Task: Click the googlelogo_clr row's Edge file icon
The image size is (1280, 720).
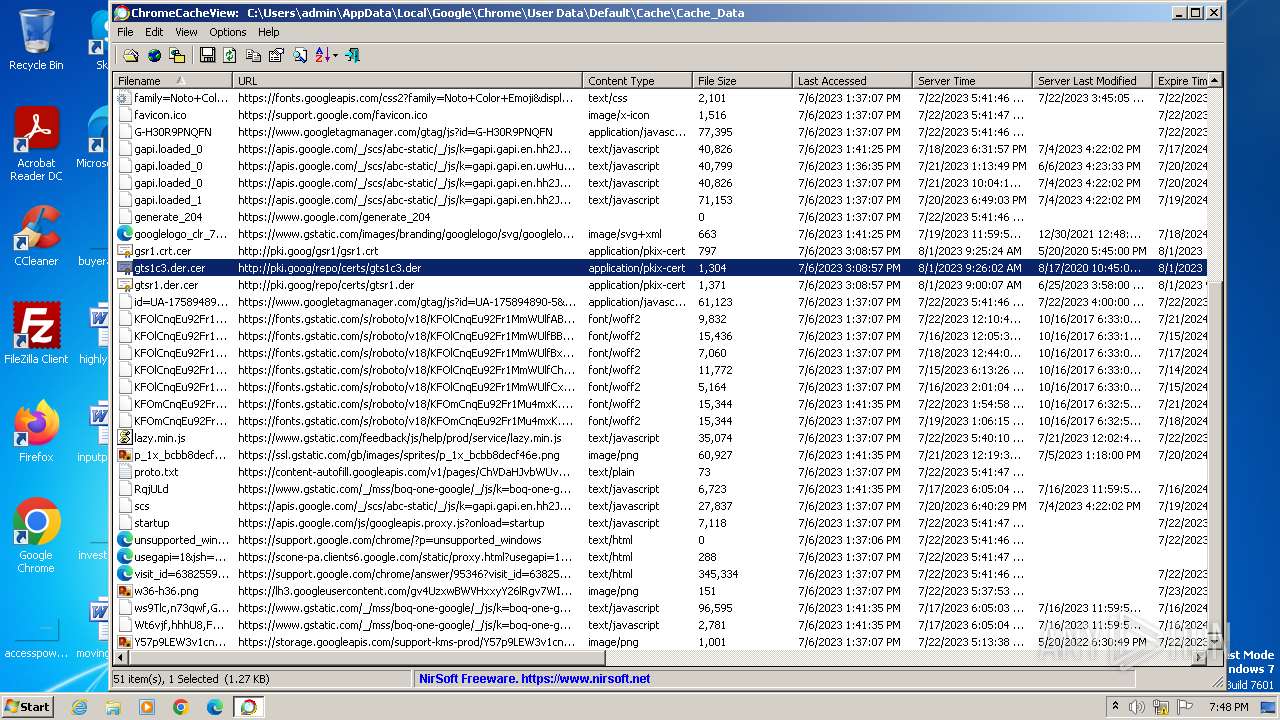Action: [124, 234]
